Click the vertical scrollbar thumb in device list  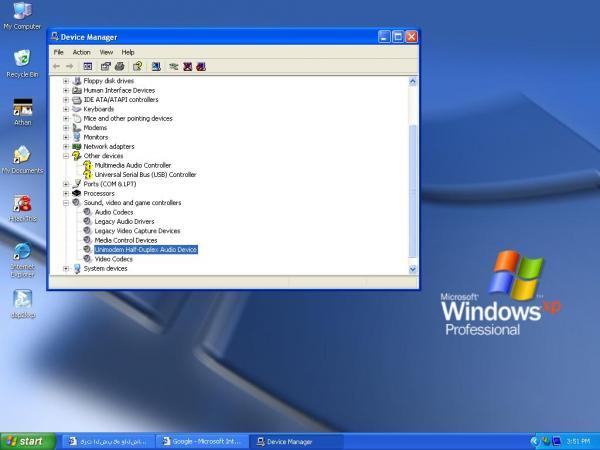[412, 191]
